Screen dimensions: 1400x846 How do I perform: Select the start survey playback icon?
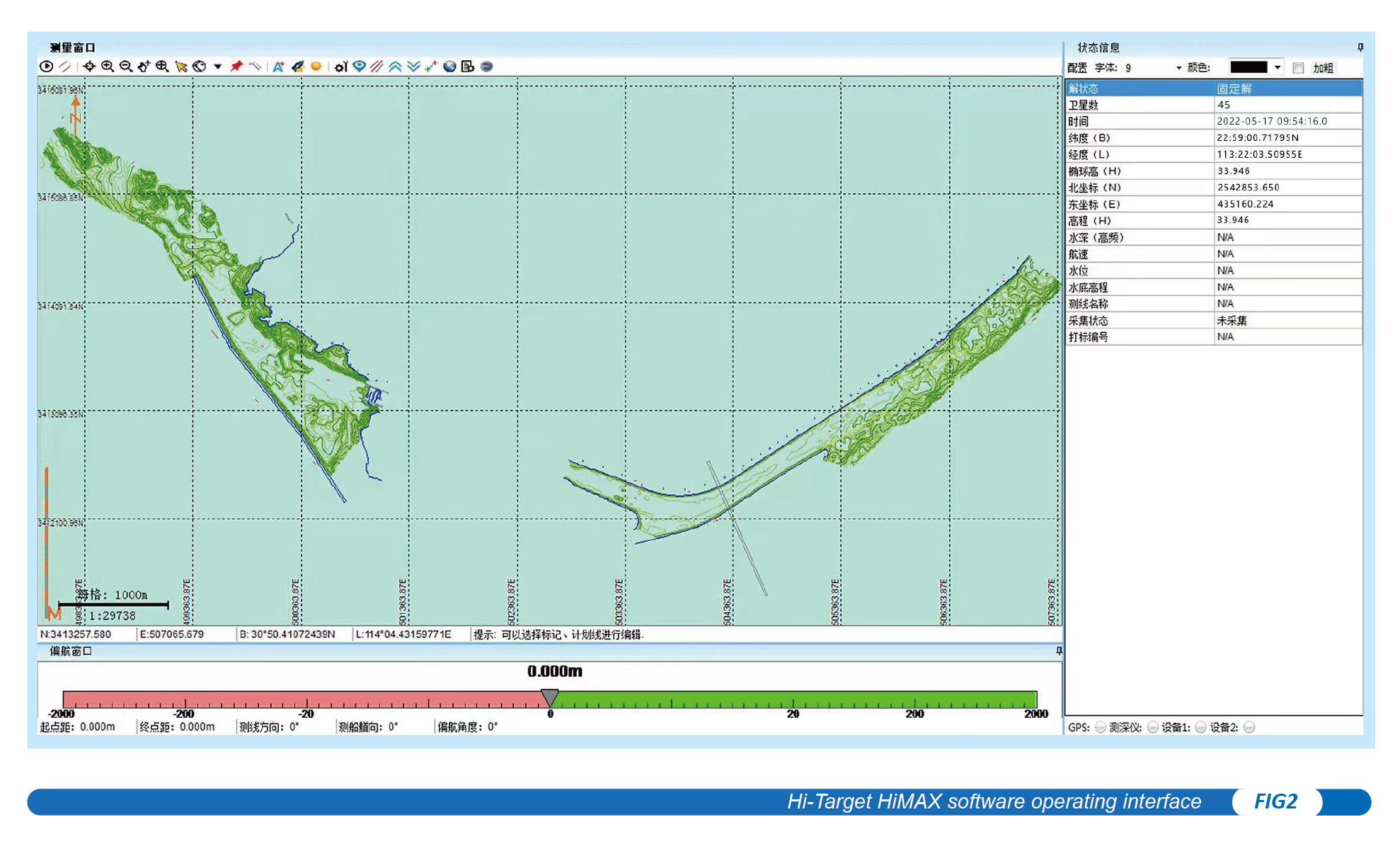tap(46, 67)
